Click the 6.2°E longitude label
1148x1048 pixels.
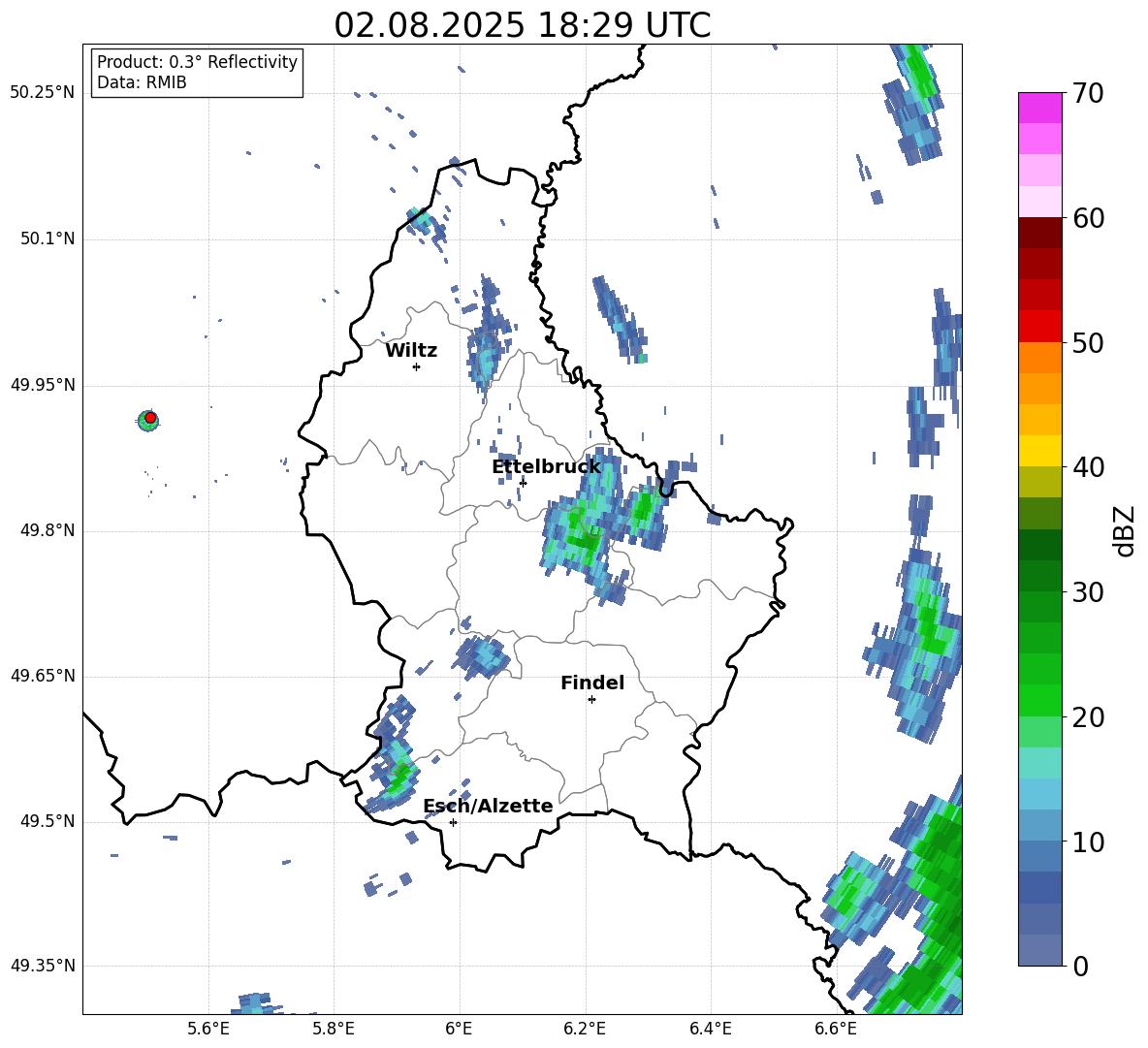(x=585, y=1029)
